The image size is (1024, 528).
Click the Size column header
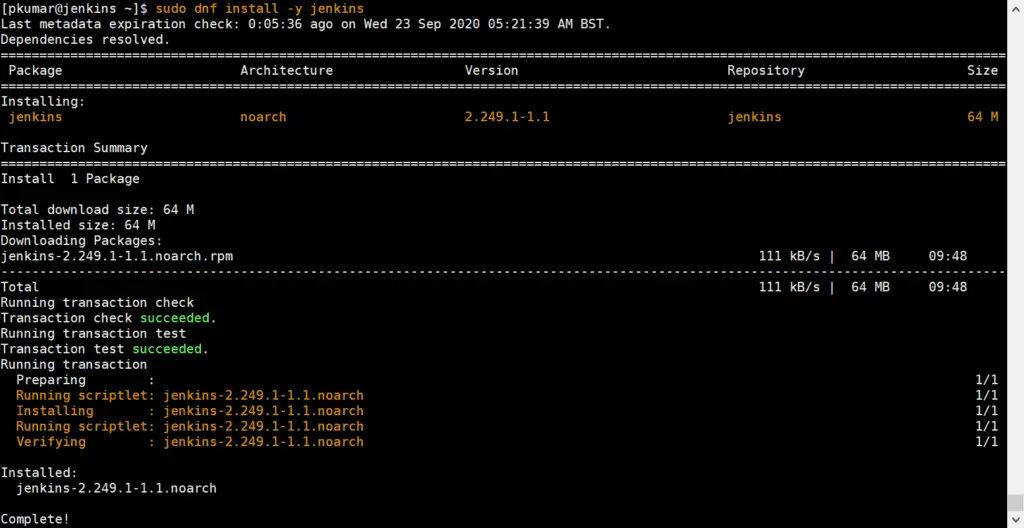[982, 70]
